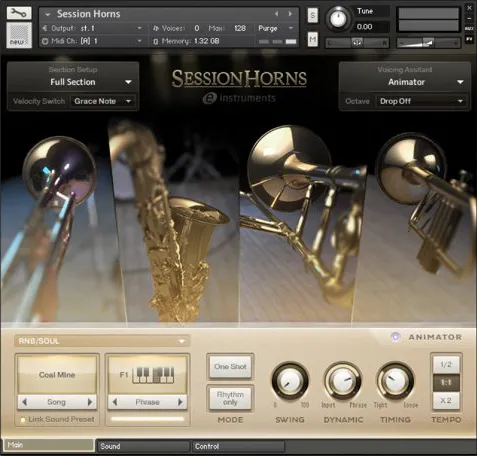Open instrument edit mode via wrench icon

pos(19,13)
